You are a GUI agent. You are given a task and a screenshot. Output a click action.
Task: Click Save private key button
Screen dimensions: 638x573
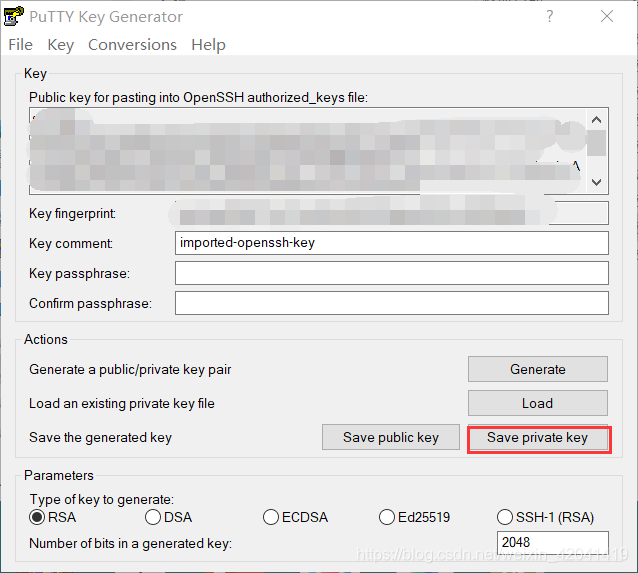[537, 437]
